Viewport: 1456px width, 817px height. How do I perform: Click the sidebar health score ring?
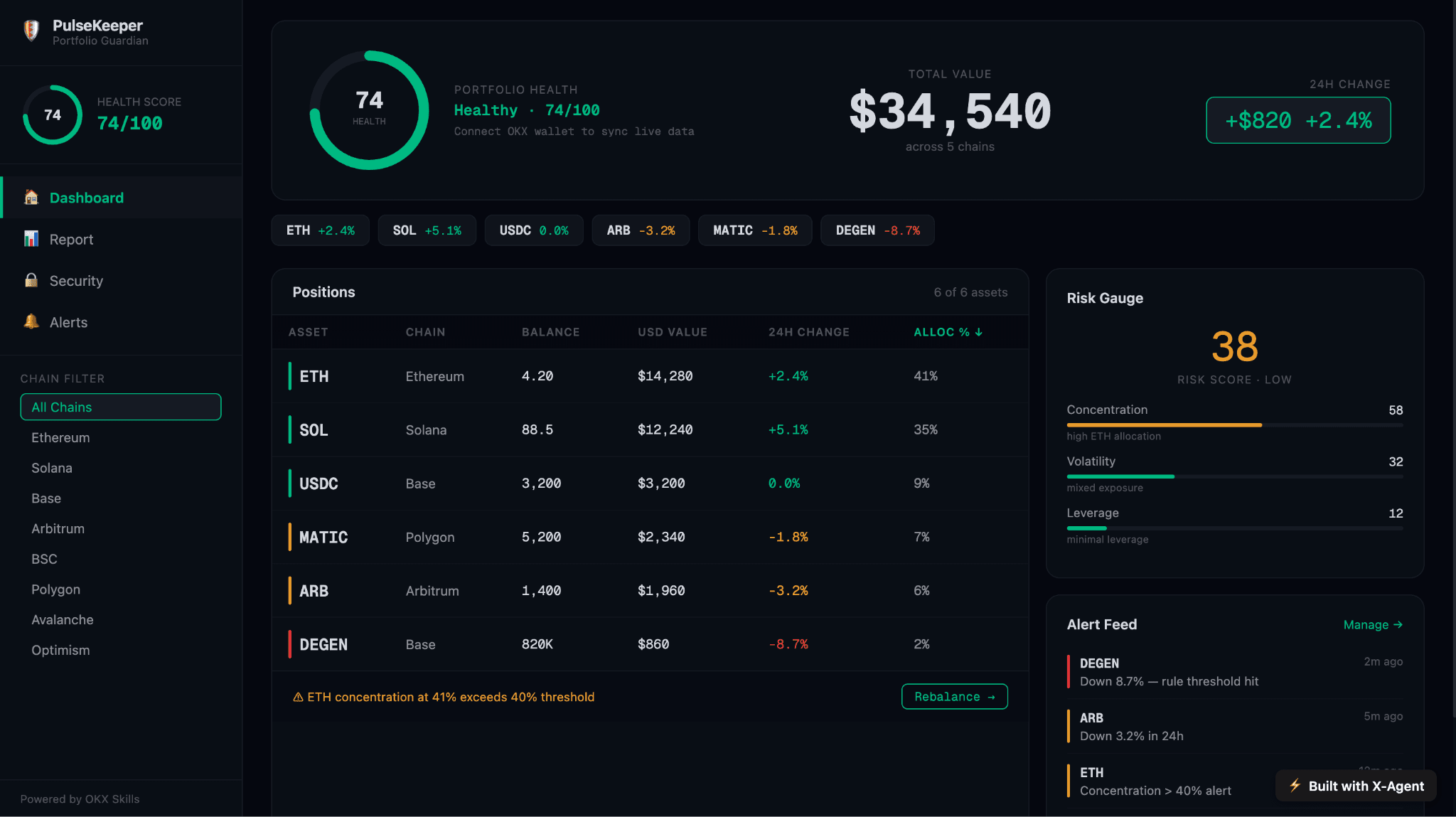click(x=53, y=114)
